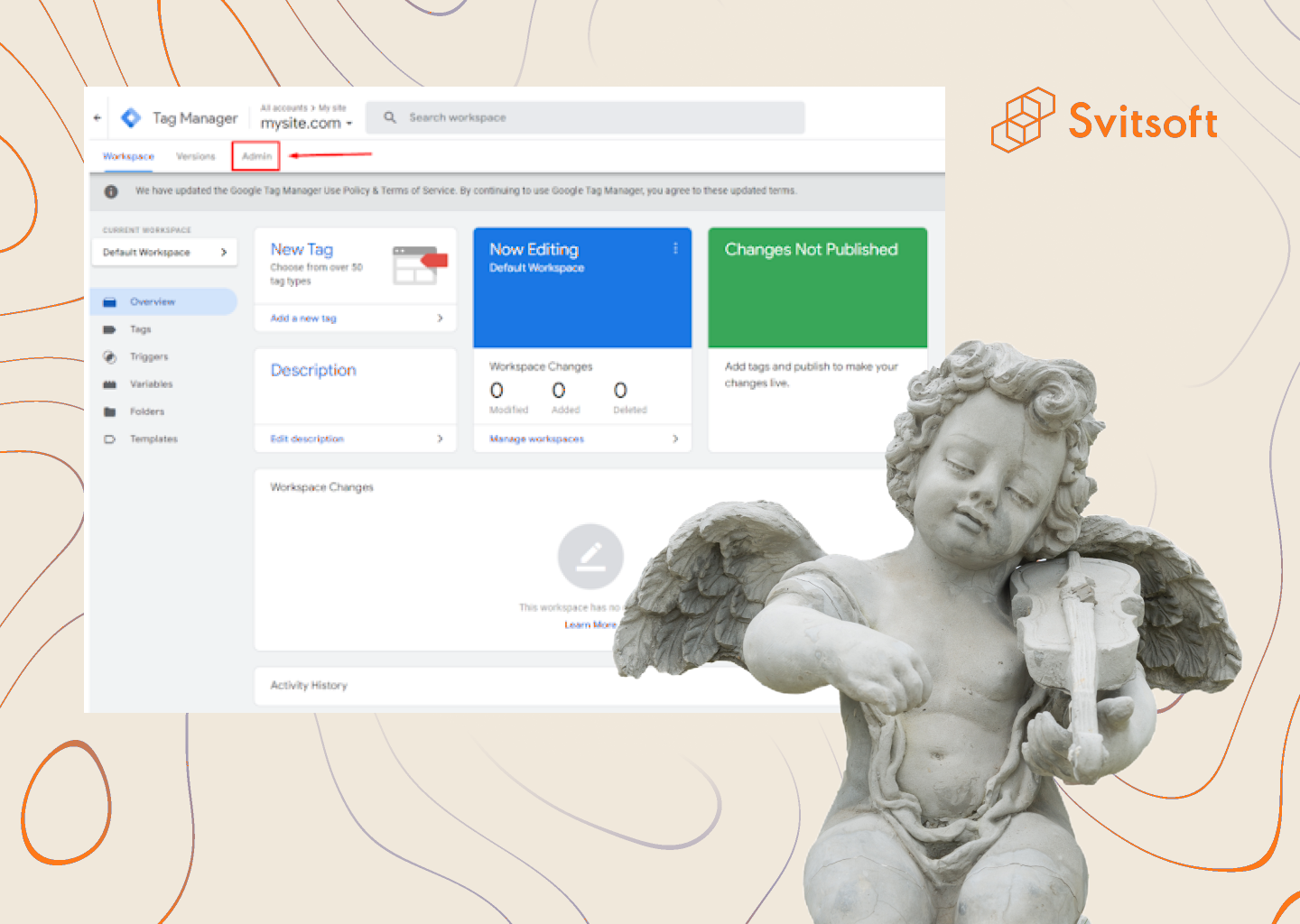Switch to the Versions tab
Screen dimensions: 1300x924
pos(196,156)
